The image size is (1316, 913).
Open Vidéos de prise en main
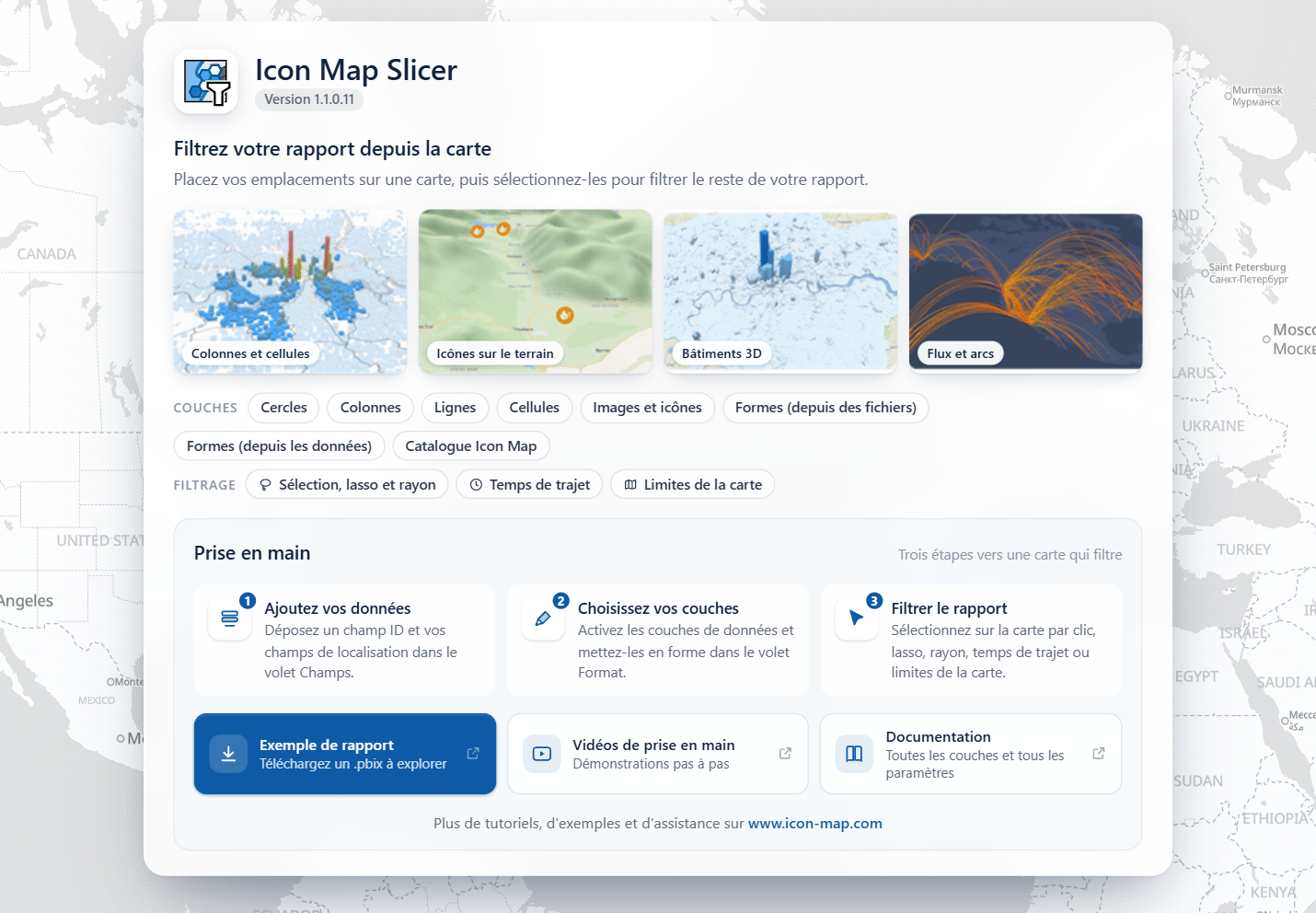click(x=658, y=754)
